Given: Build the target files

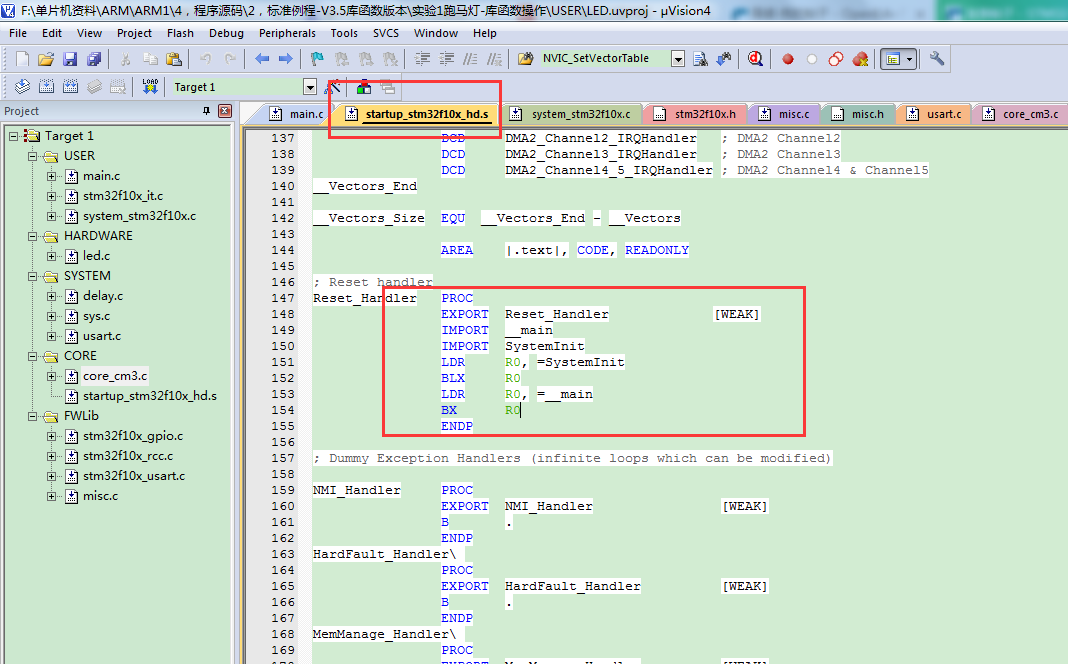Looking at the screenshot, I should pos(46,86).
